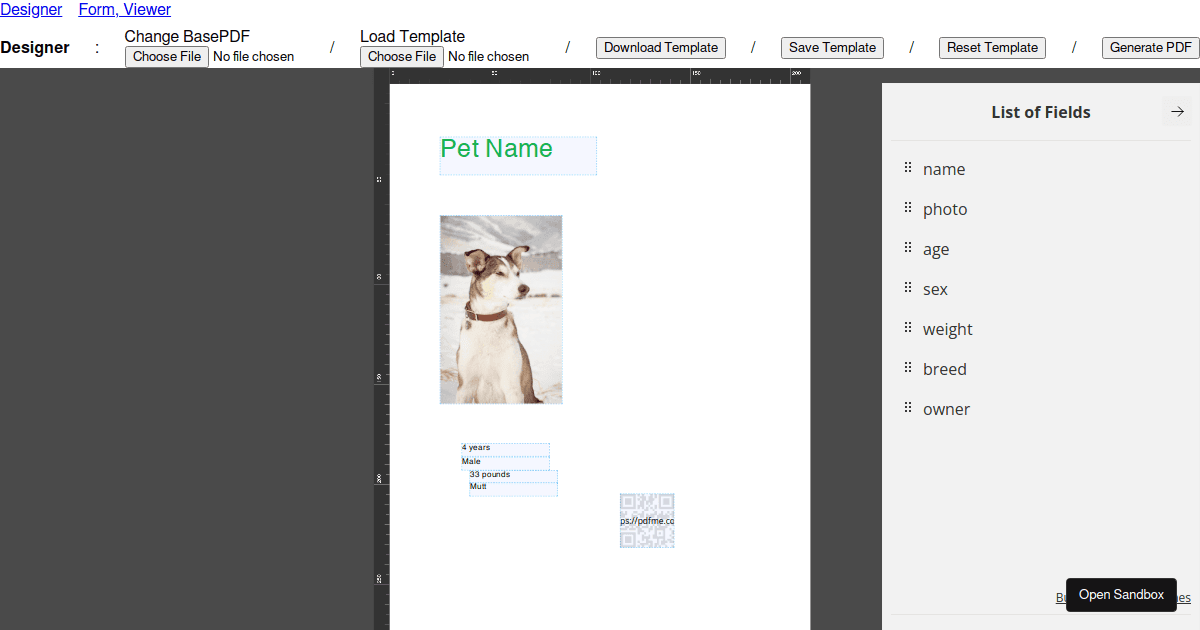Viewport: 1200px width, 630px height.
Task: Click the Open Sandbox button
Action: [x=1121, y=595]
